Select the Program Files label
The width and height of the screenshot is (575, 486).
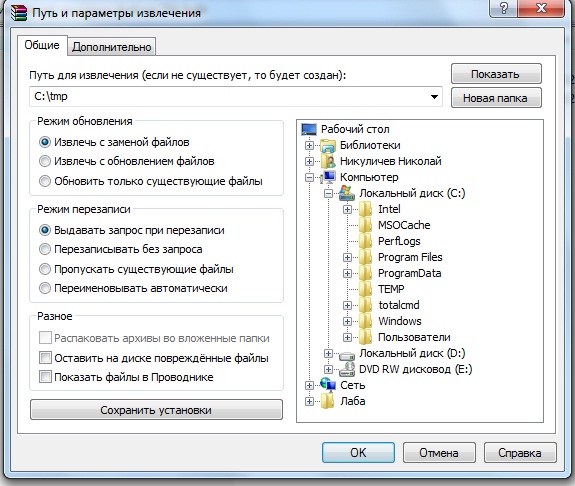tap(410, 257)
